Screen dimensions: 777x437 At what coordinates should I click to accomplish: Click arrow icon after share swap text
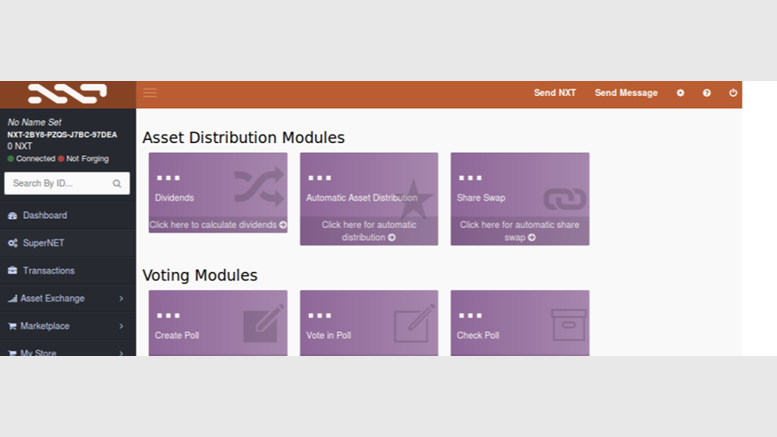tap(532, 237)
